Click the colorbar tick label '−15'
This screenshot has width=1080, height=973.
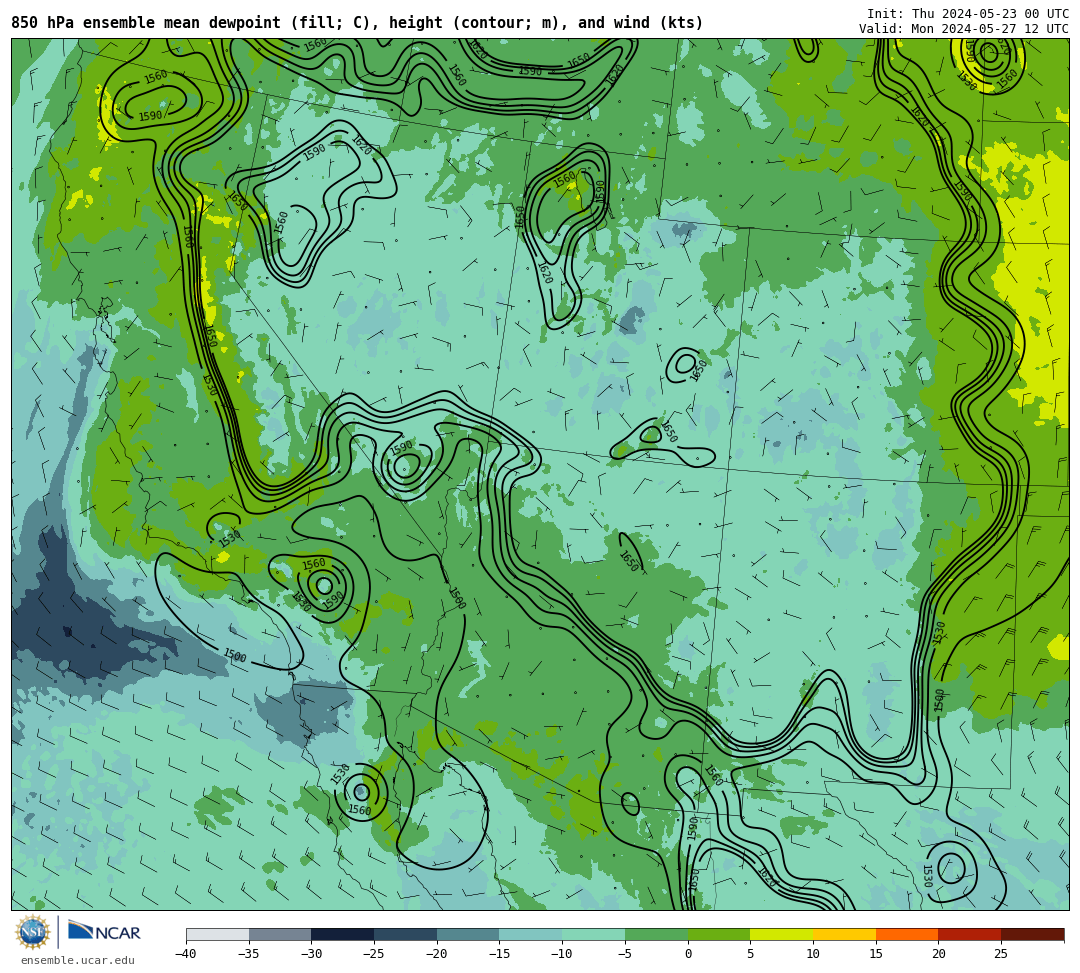pyautogui.click(x=499, y=954)
